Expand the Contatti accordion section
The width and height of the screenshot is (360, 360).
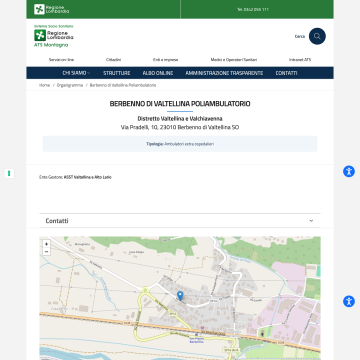[x=180, y=221]
